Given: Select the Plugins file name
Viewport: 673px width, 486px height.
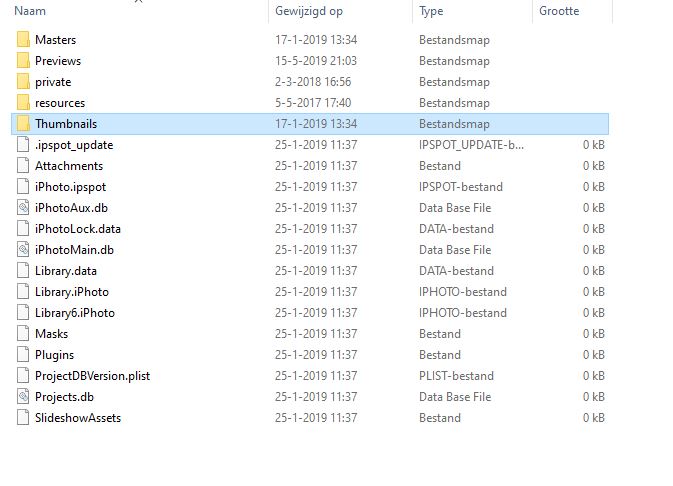Looking at the screenshot, I should click(55, 355).
